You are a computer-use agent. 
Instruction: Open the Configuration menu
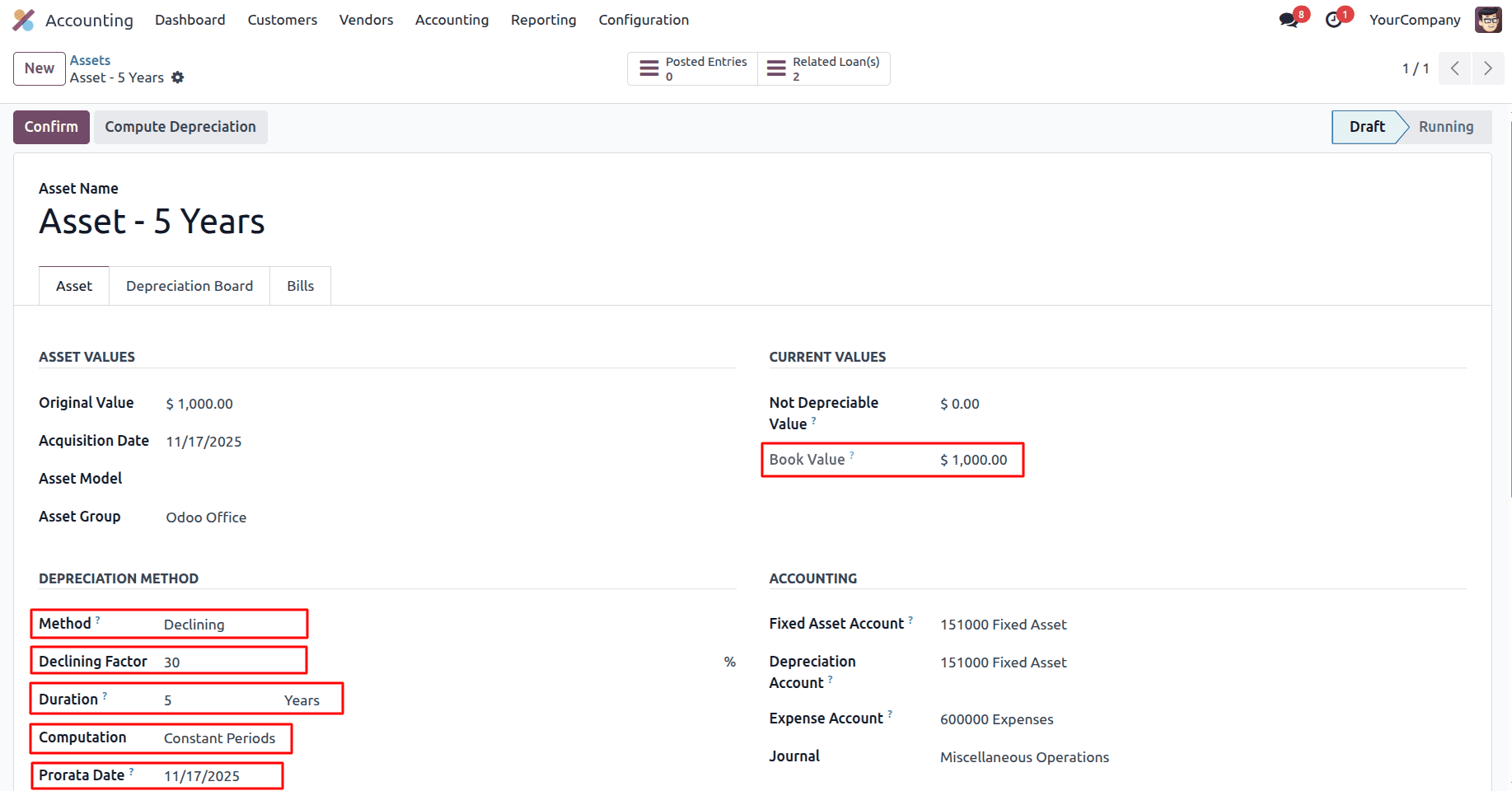click(644, 19)
